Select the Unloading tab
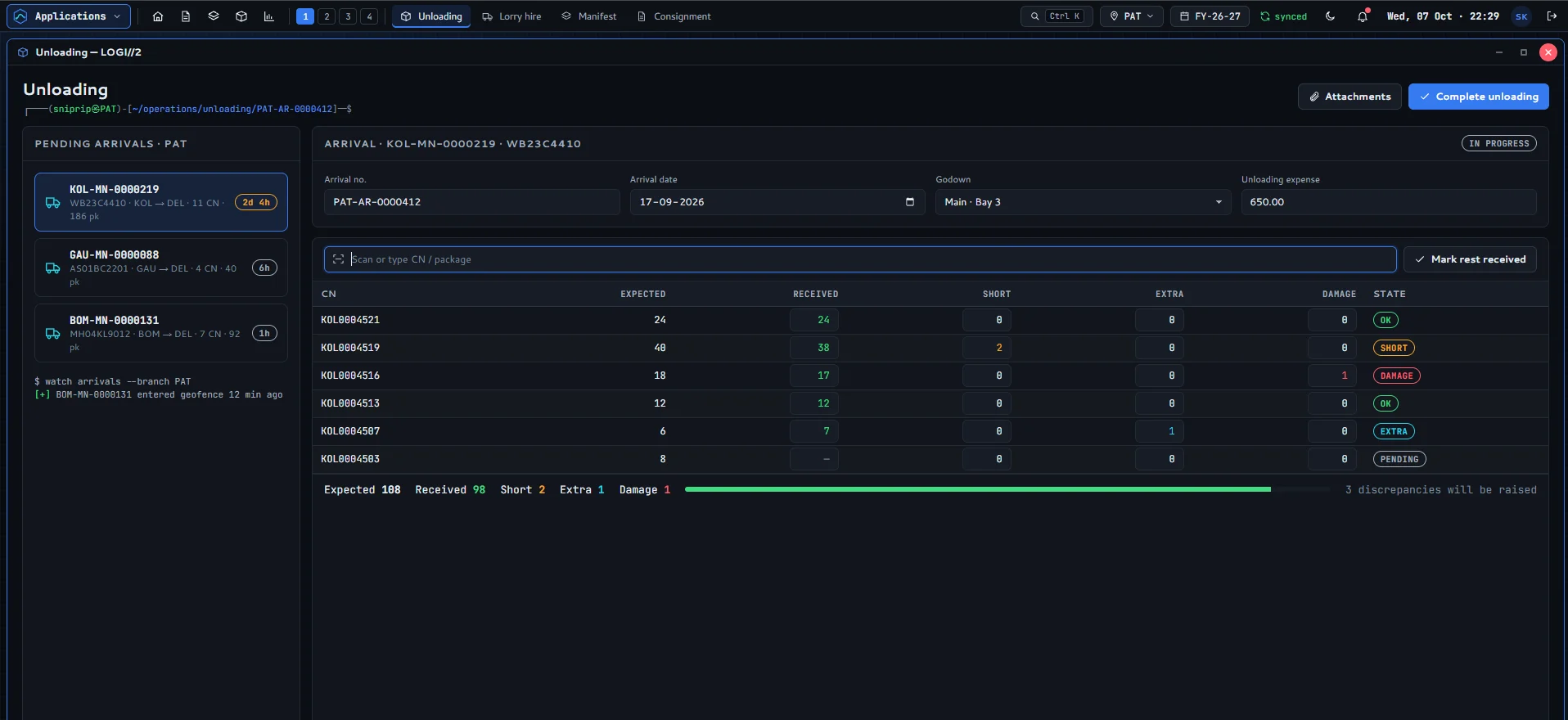This screenshot has height=720, width=1568. pyautogui.click(x=431, y=16)
